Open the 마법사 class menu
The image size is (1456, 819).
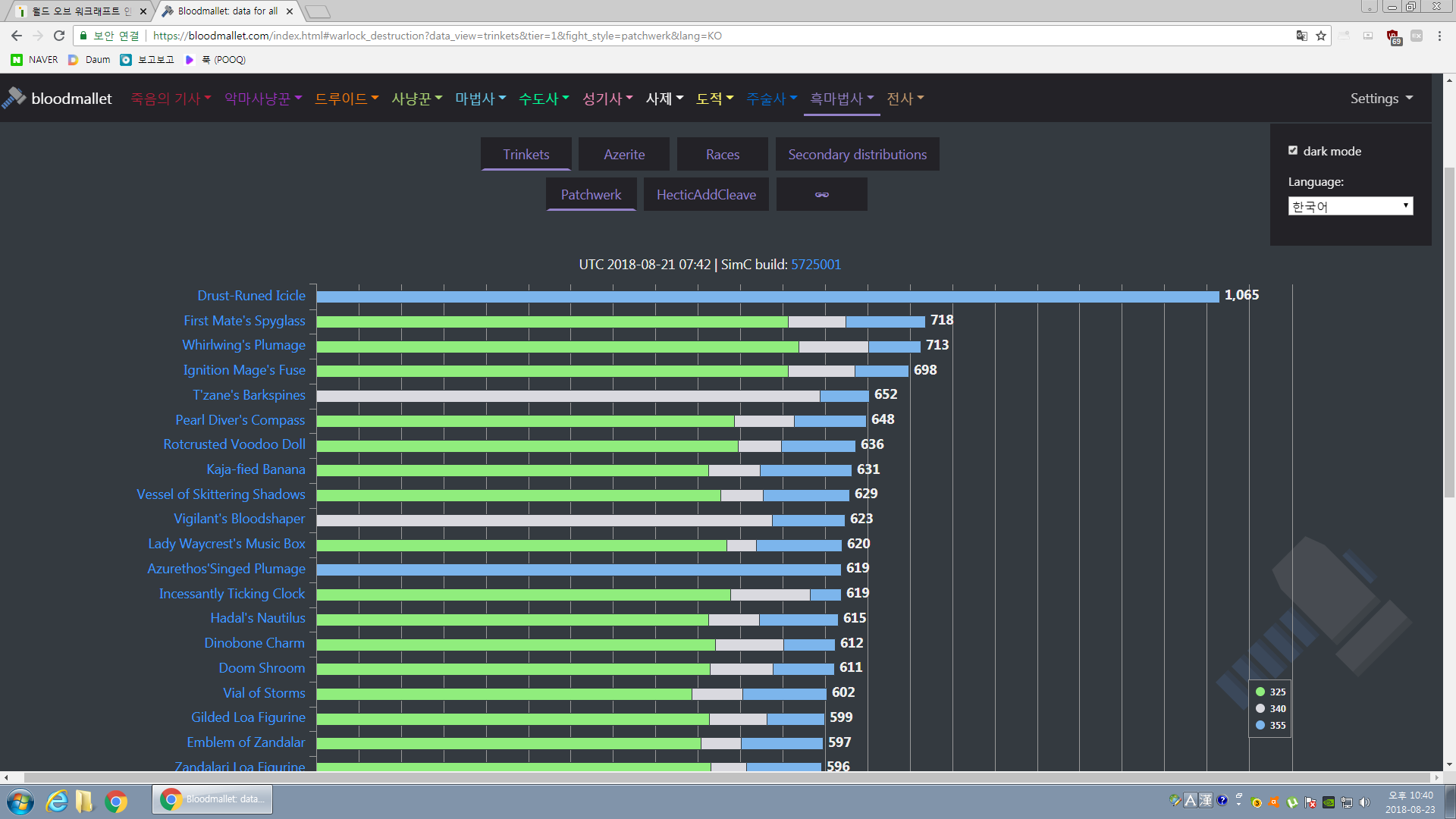click(480, 98)
